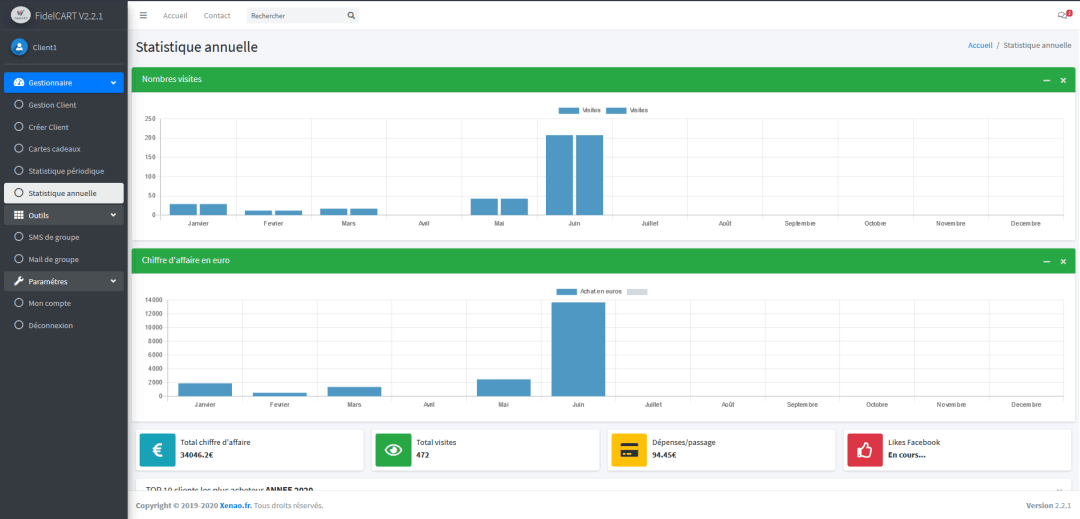Click the euro Total chiffre d'affaire icon
Screen dimensions: 1080x519
pyautogui.click(x=157, y=449)
